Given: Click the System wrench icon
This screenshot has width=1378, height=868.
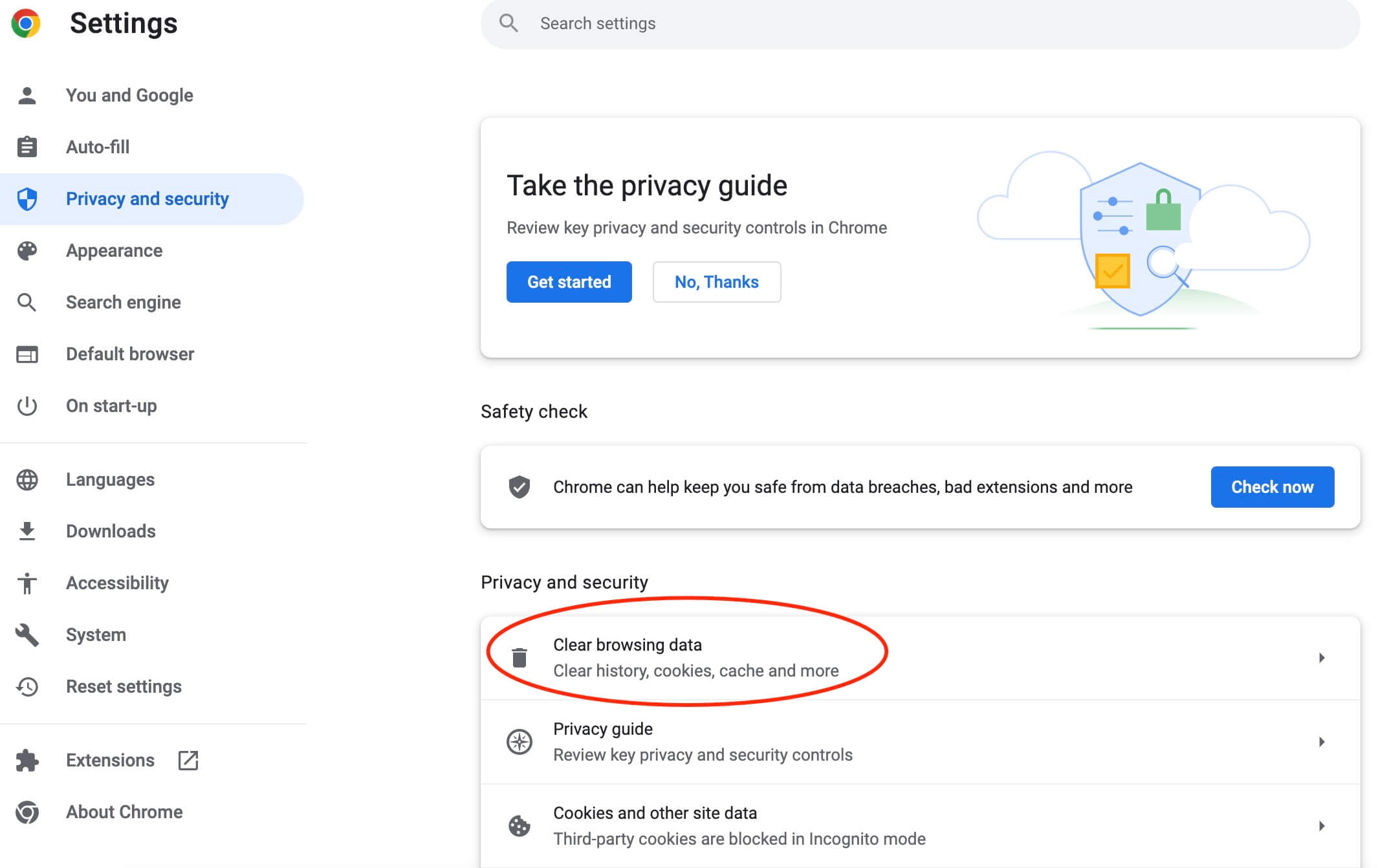Looking at the screenshot, I should [27, 635].
